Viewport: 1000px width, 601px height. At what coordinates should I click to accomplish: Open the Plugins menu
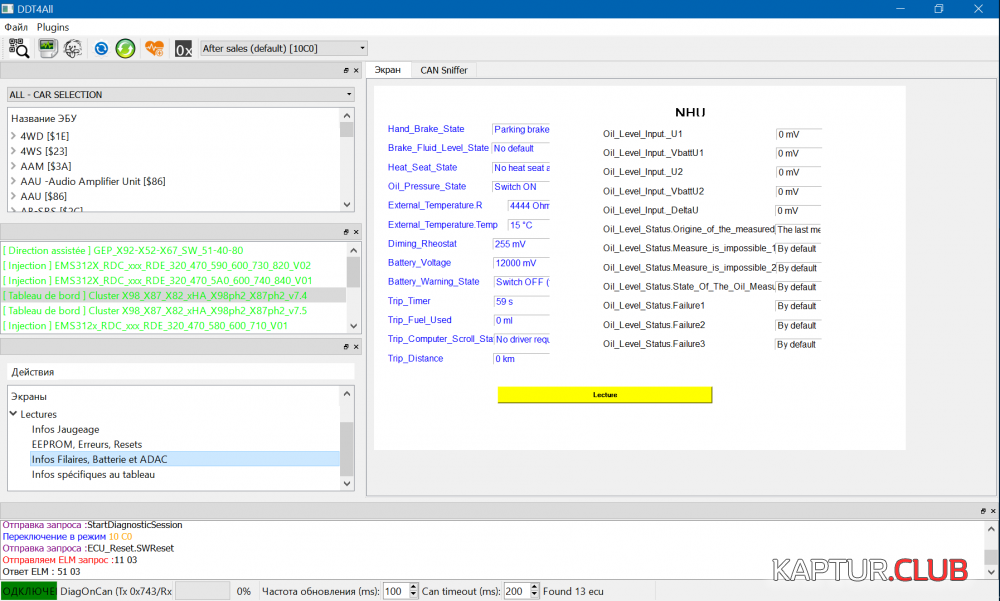coord(53,27)
